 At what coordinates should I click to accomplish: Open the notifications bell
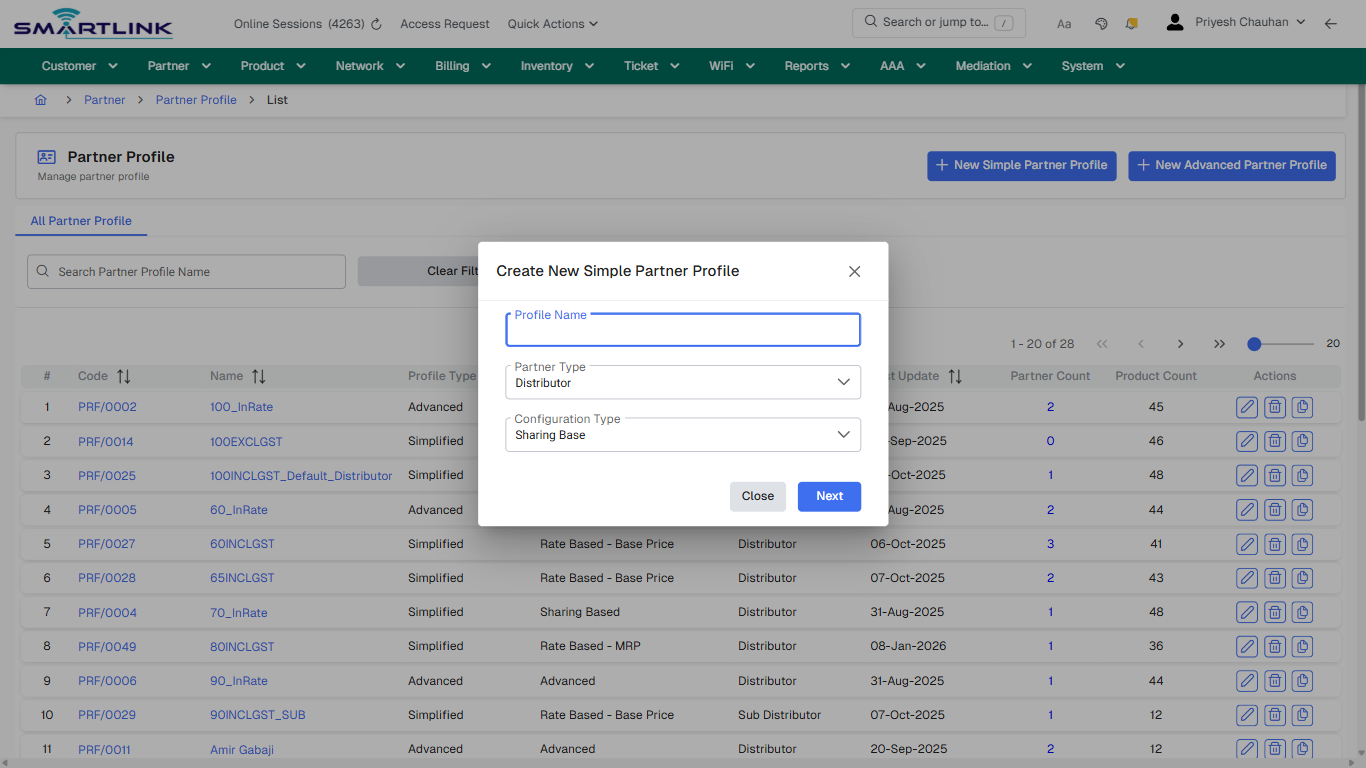[1131, 22]
